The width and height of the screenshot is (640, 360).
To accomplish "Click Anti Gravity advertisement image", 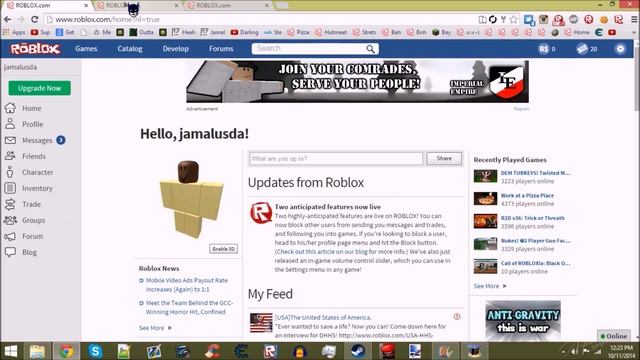I will [523, 321].
